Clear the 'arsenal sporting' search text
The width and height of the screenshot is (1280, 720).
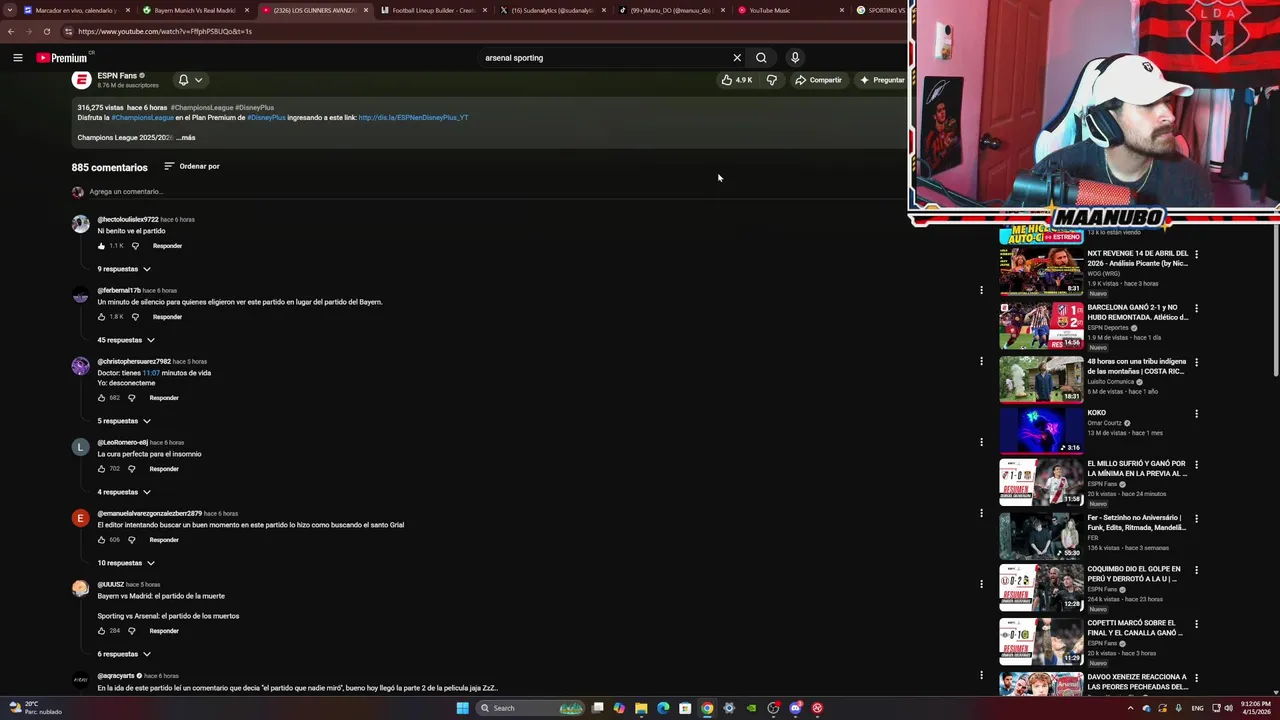pyautogui.click(x=737, y=58)
